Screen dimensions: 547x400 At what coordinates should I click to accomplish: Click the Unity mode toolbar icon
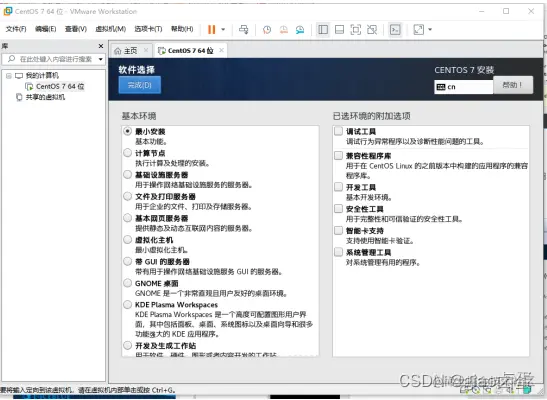[x=372, y=30]
